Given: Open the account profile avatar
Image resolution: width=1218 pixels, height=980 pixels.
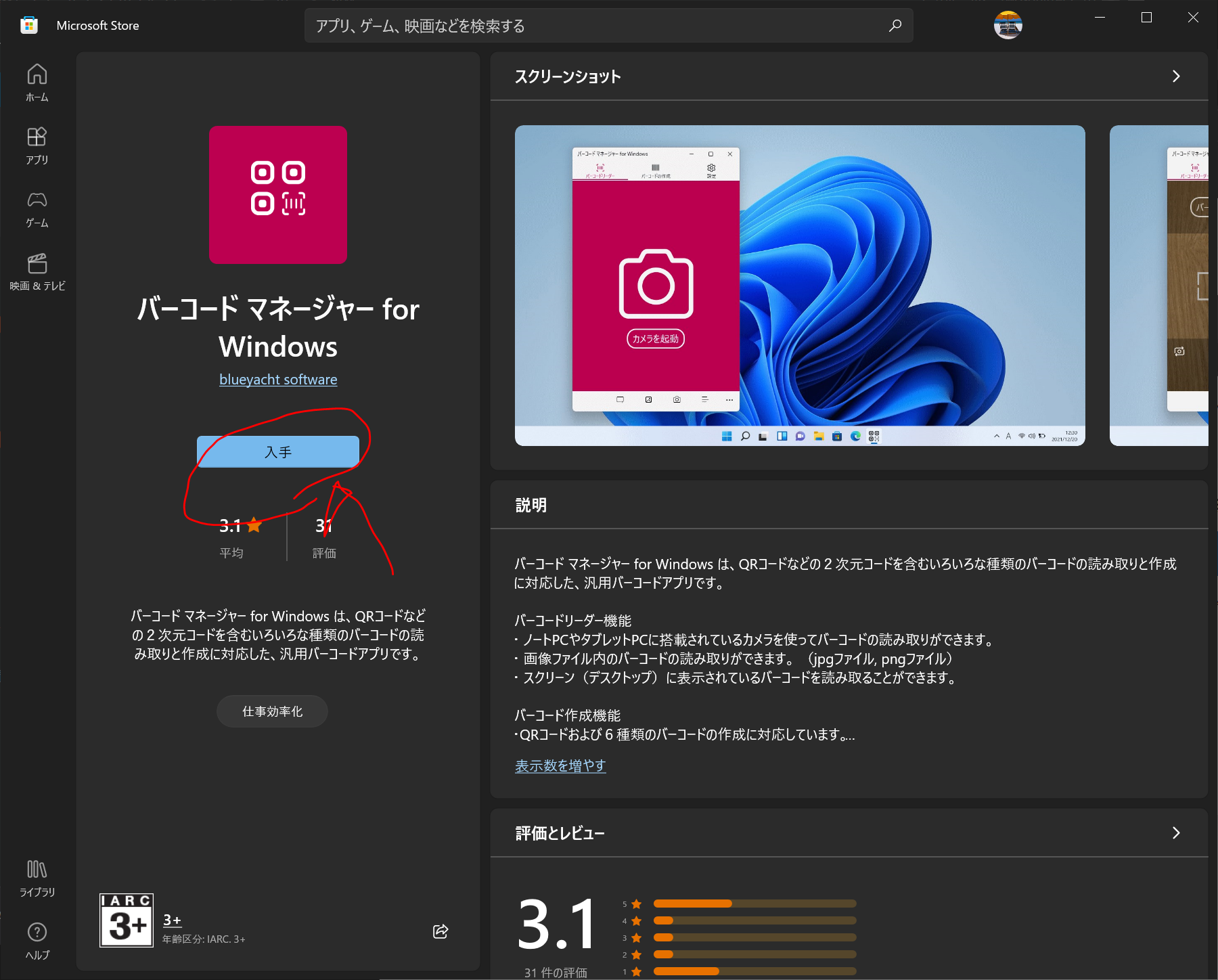Looking at the screenshot, I should point(1008,24).
